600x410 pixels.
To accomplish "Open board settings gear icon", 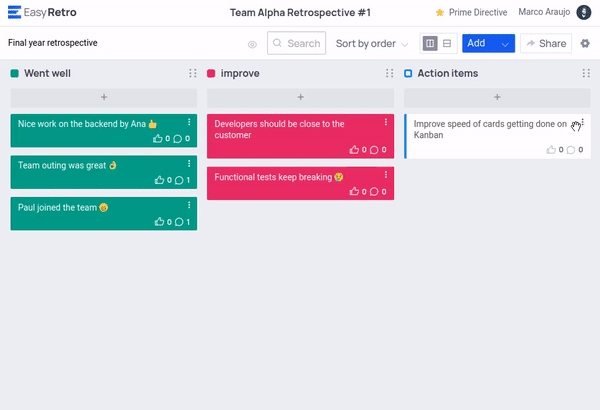I will 585,44.
